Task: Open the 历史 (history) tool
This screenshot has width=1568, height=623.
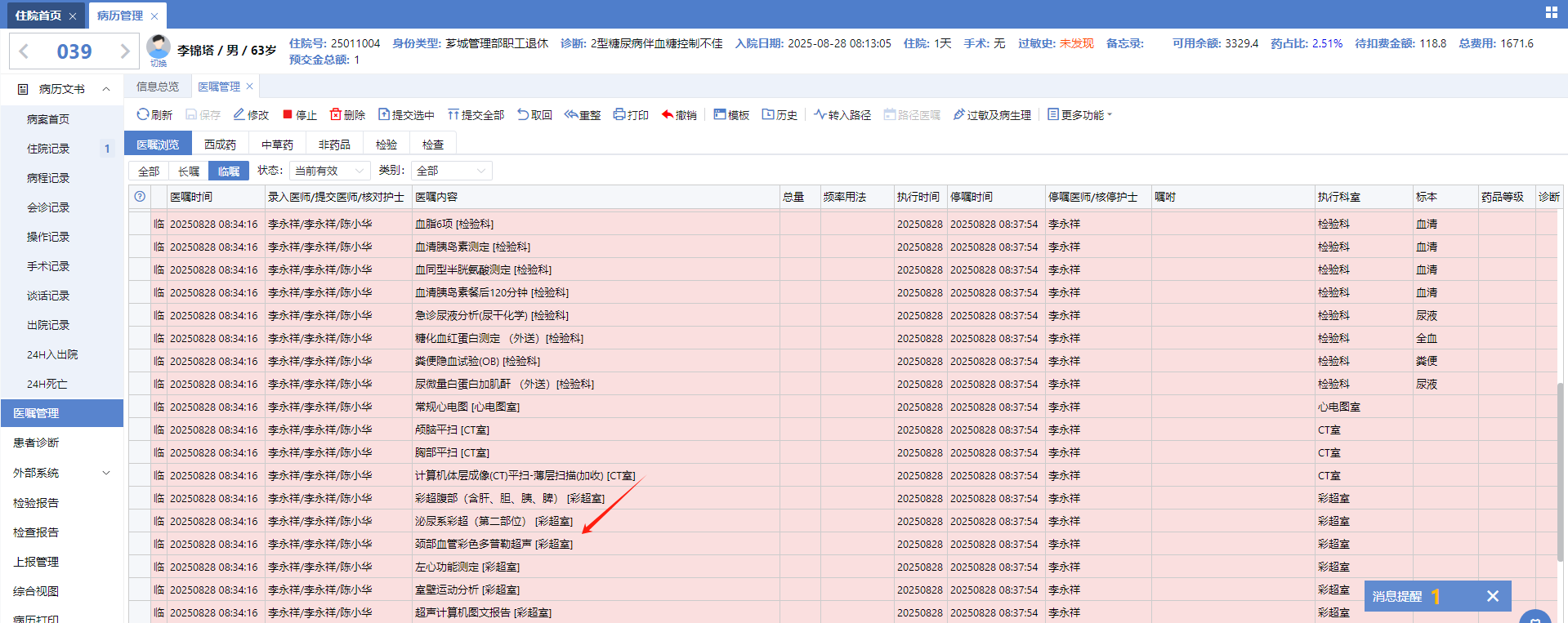Action: click(780, 115)
